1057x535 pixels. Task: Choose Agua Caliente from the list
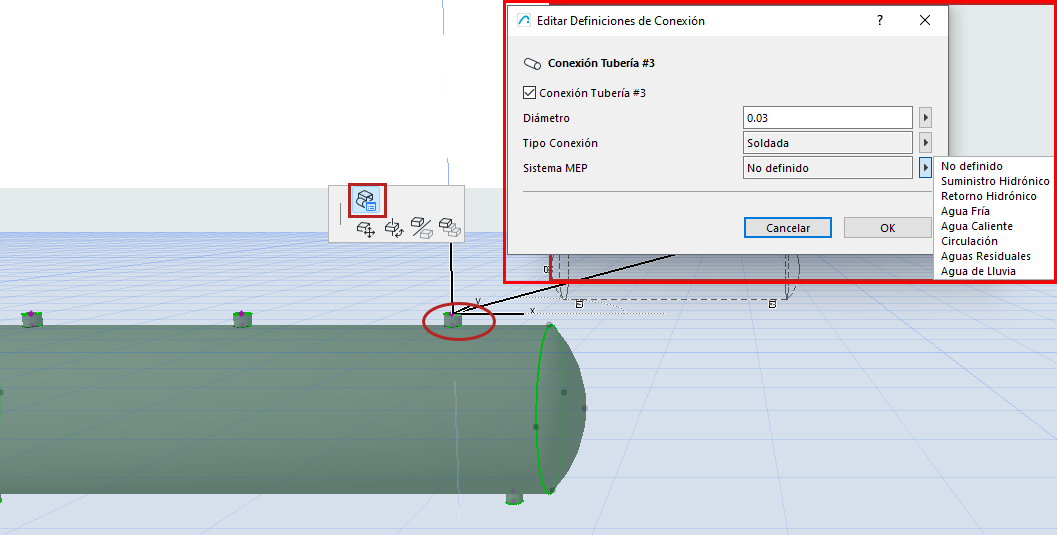pos(977,226)
